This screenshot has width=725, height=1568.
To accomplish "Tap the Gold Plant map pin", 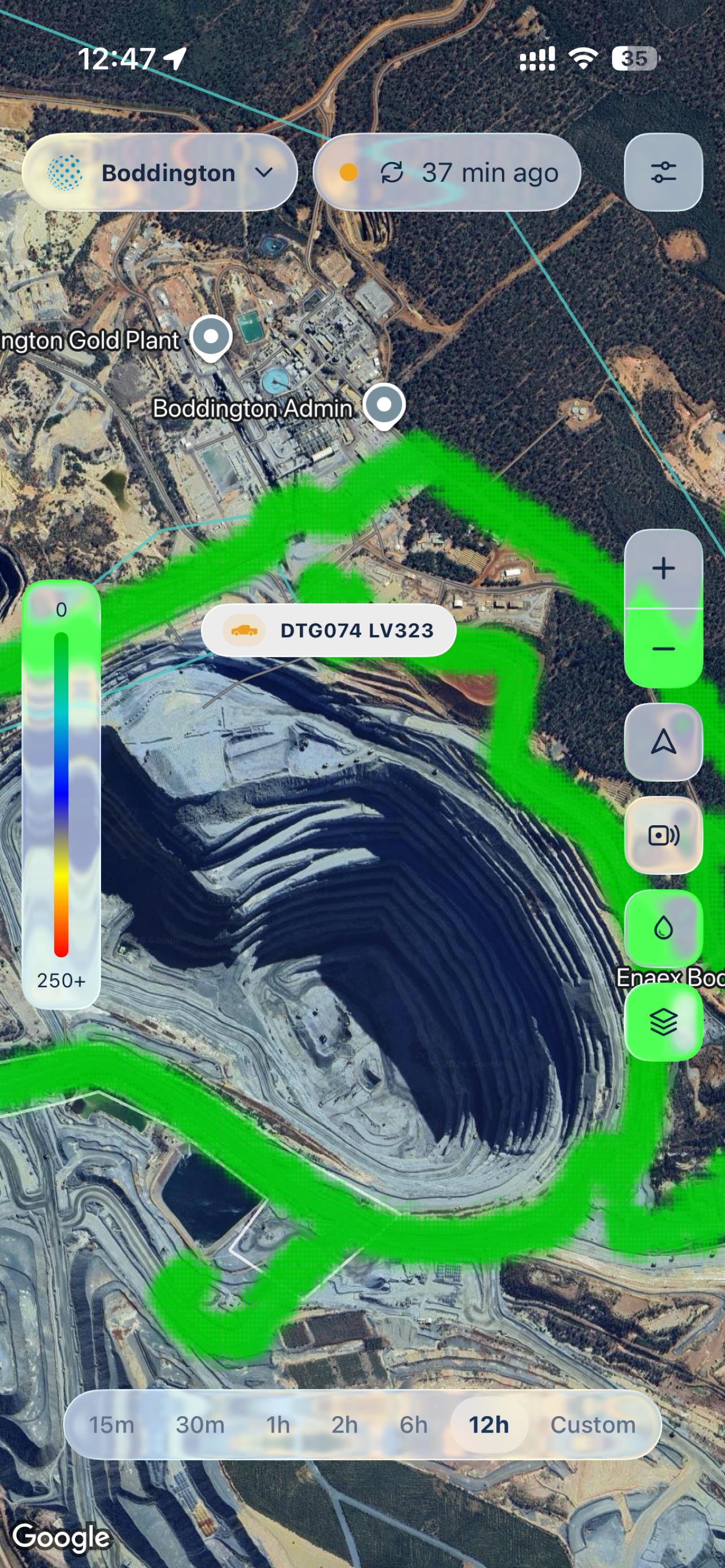I will tap(211, 339).
